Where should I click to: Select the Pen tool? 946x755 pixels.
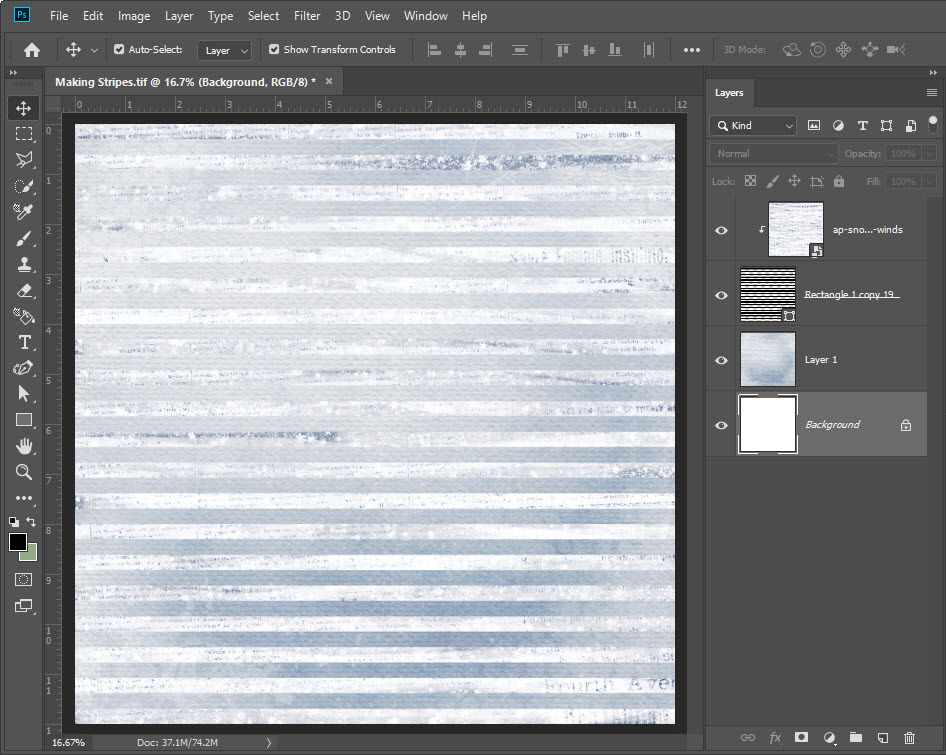tap(24, 368)
